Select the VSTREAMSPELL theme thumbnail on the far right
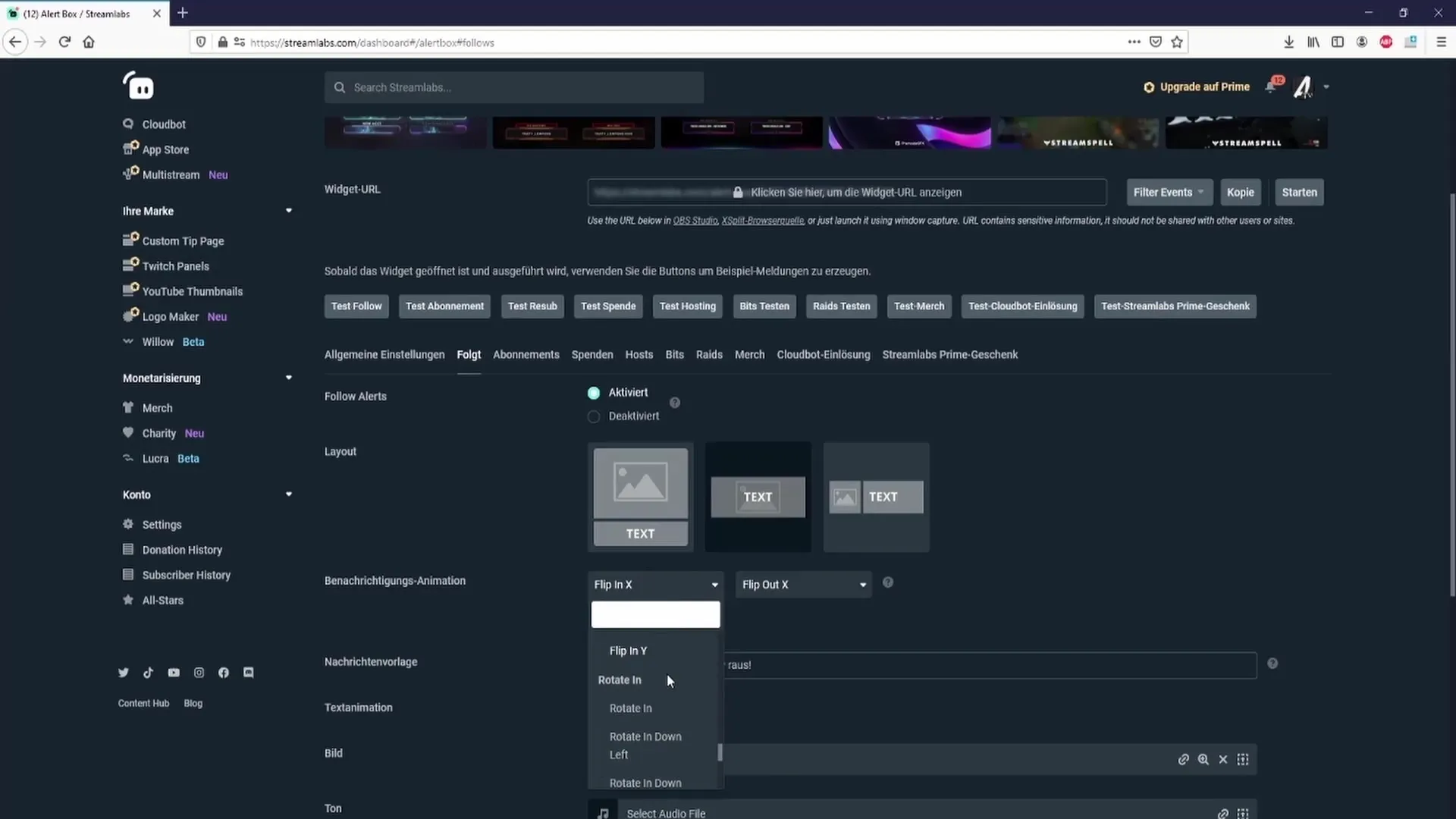 1247,133
